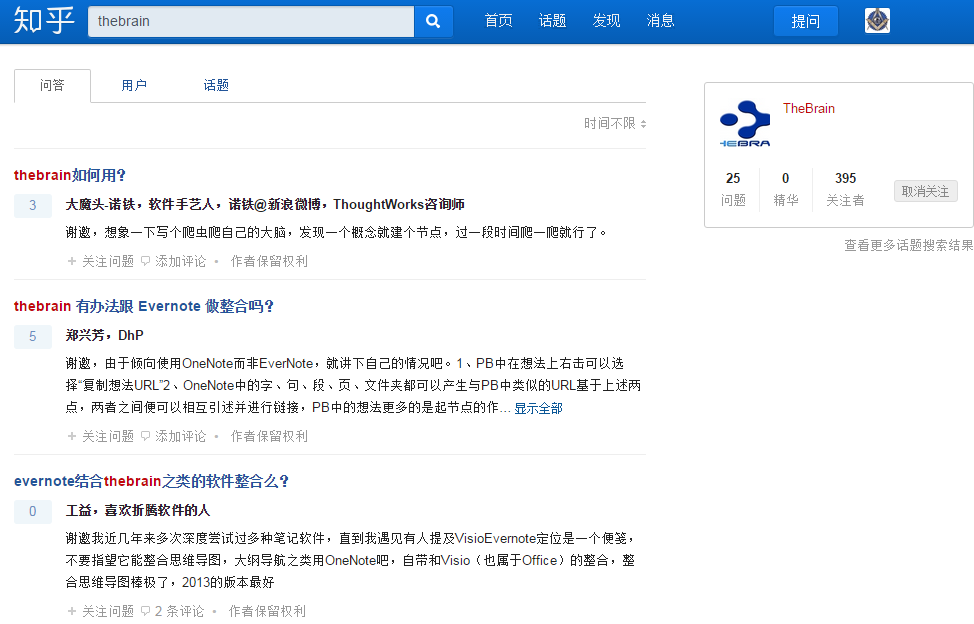Viewport: 974px width, 624px height.
Task: Focus the search field containing thebrain
Action: [251, 21]
